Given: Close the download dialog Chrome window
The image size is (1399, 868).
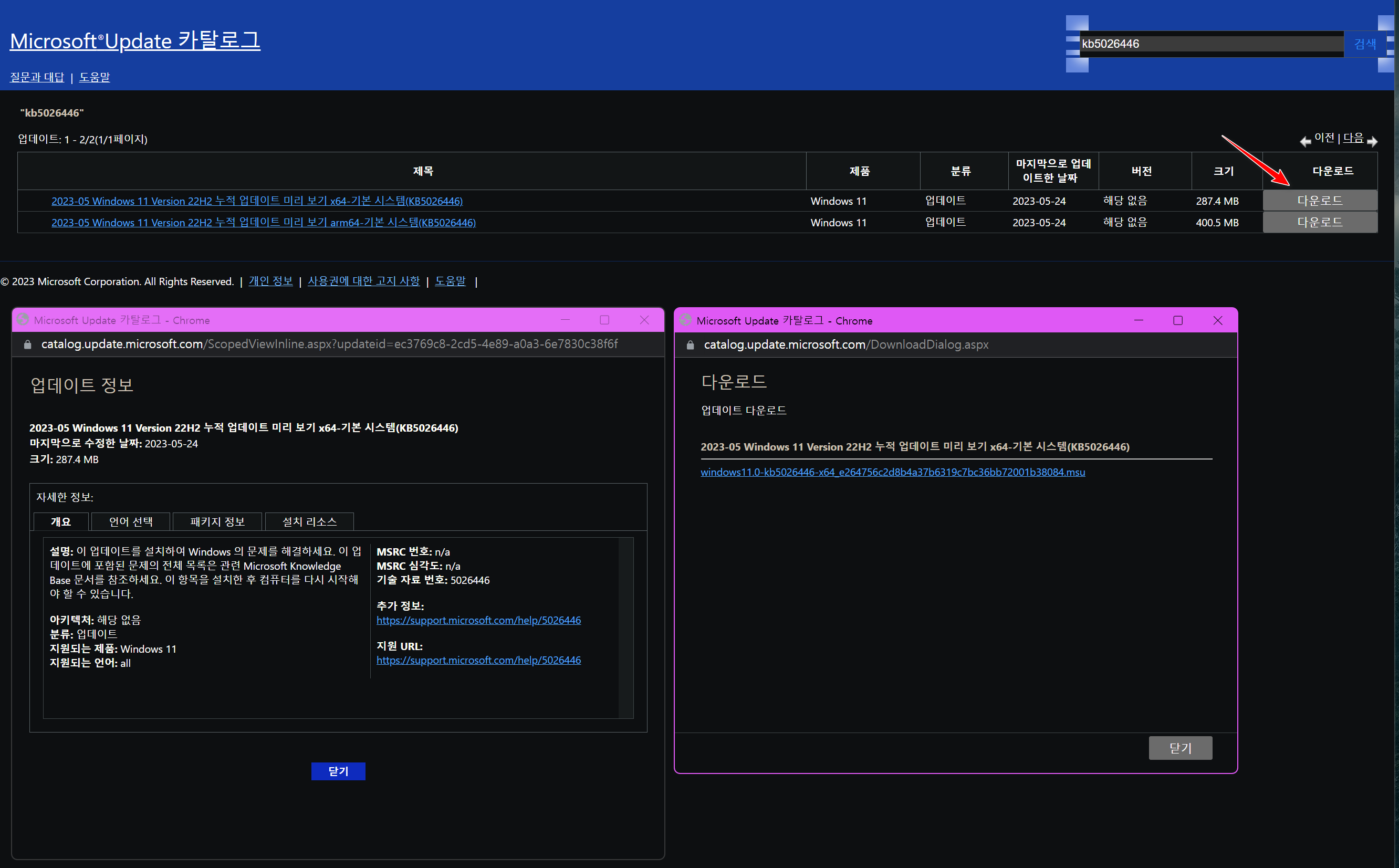Looking at the screenshot, I should click(1218, 320).
